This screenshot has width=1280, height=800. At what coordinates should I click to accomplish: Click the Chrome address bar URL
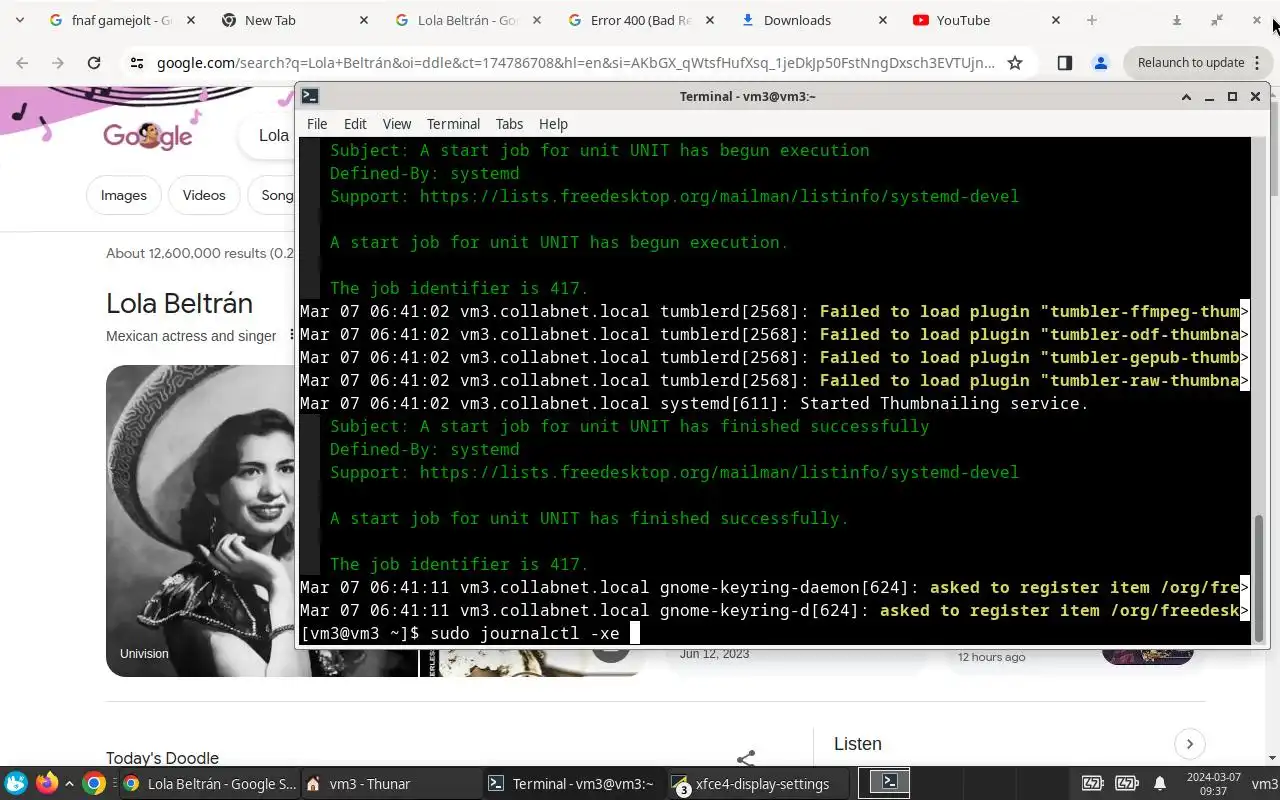pyautogui.click(x=575, y=63)
